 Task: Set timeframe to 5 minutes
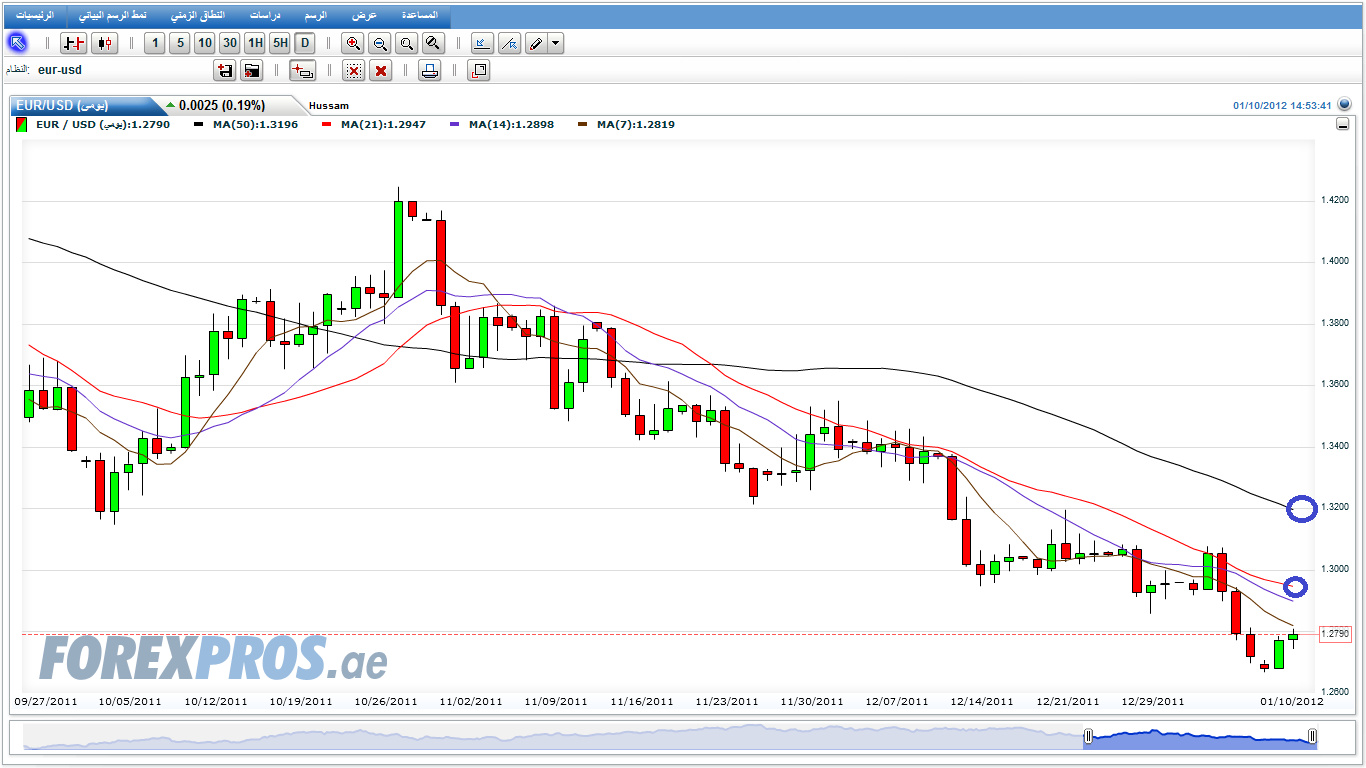[180, 43]
